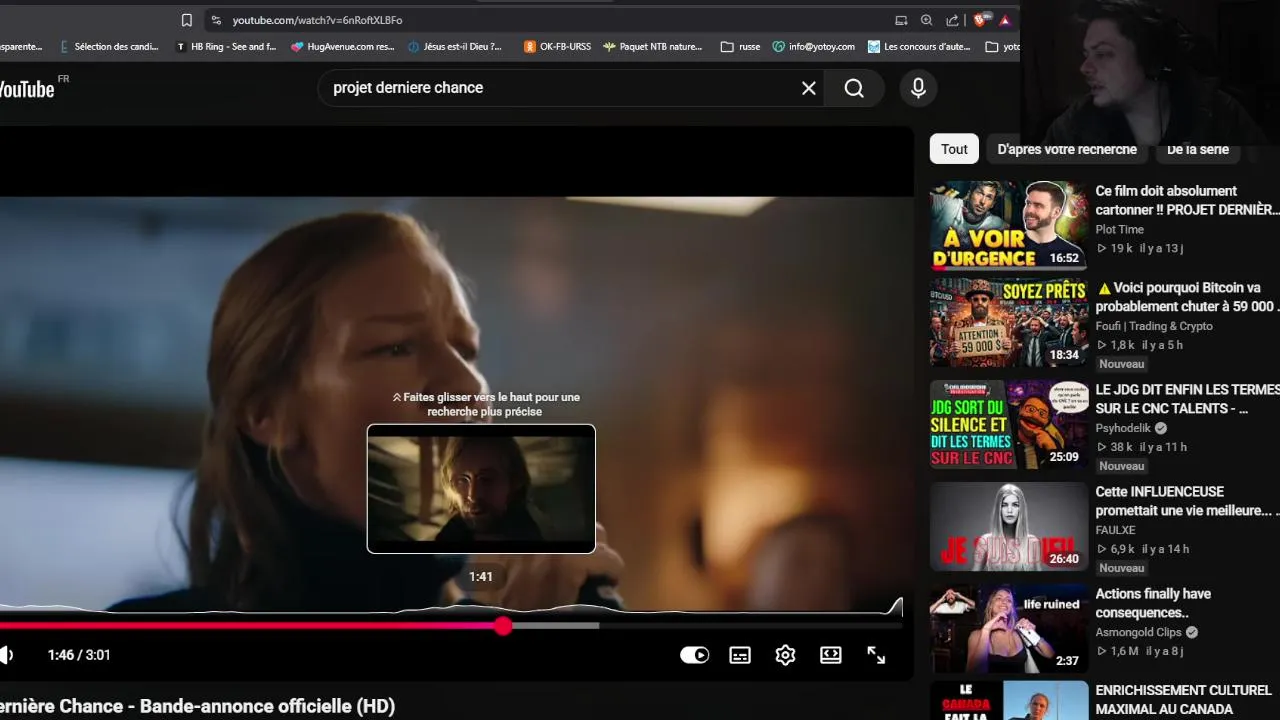Click the '1:46 / 3:01' time display

[x=79, y=655]
